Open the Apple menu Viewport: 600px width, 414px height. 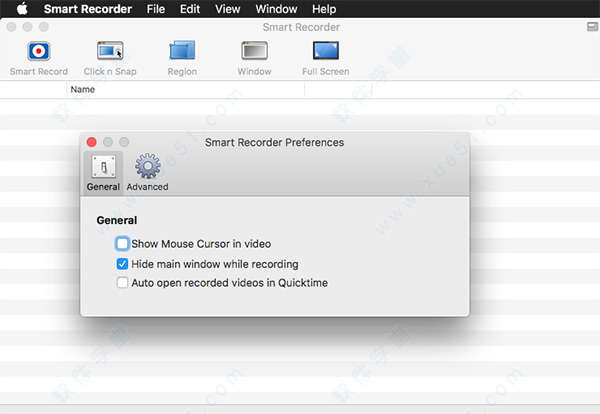tap(23, 8)
